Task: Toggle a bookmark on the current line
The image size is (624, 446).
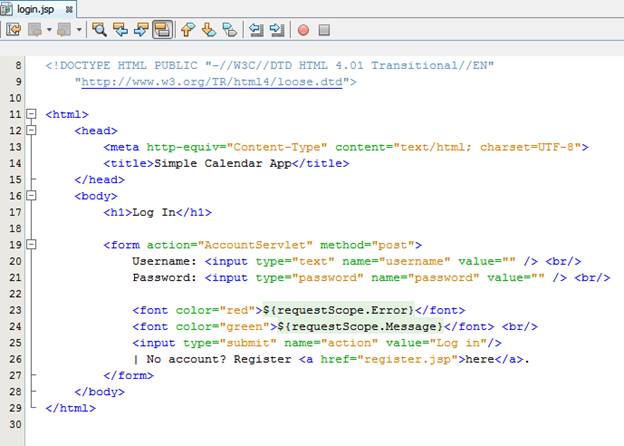Action: click(230, 30)
